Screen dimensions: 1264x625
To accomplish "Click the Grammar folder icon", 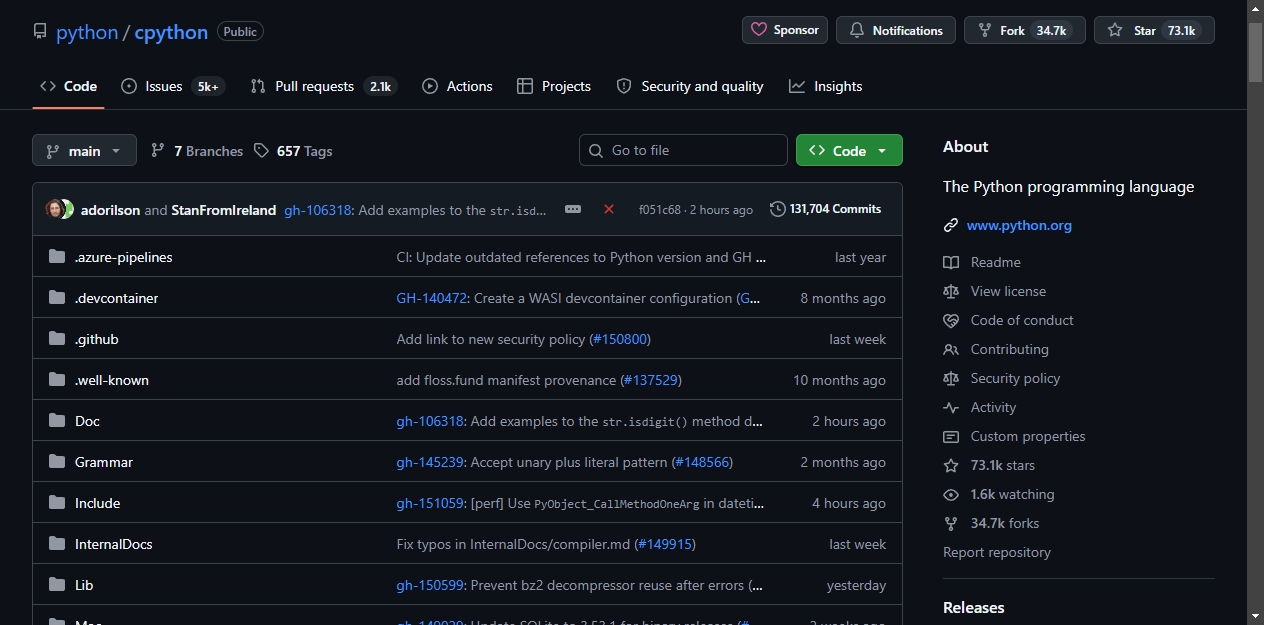I will (x=57, y=462).
